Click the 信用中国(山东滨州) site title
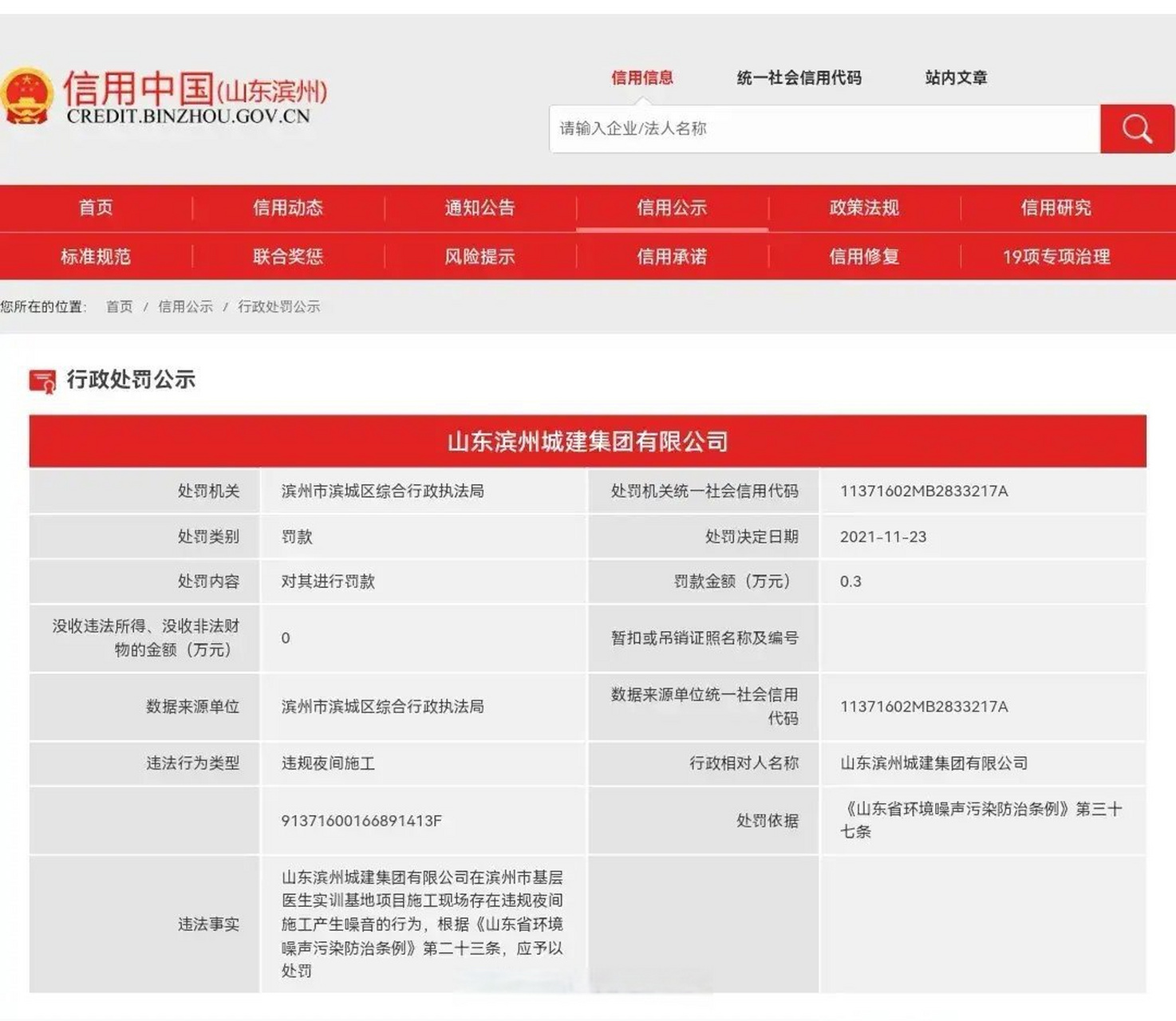Screen dimensions: 1176x1021 pyautogui.click(x=195, y=88)
